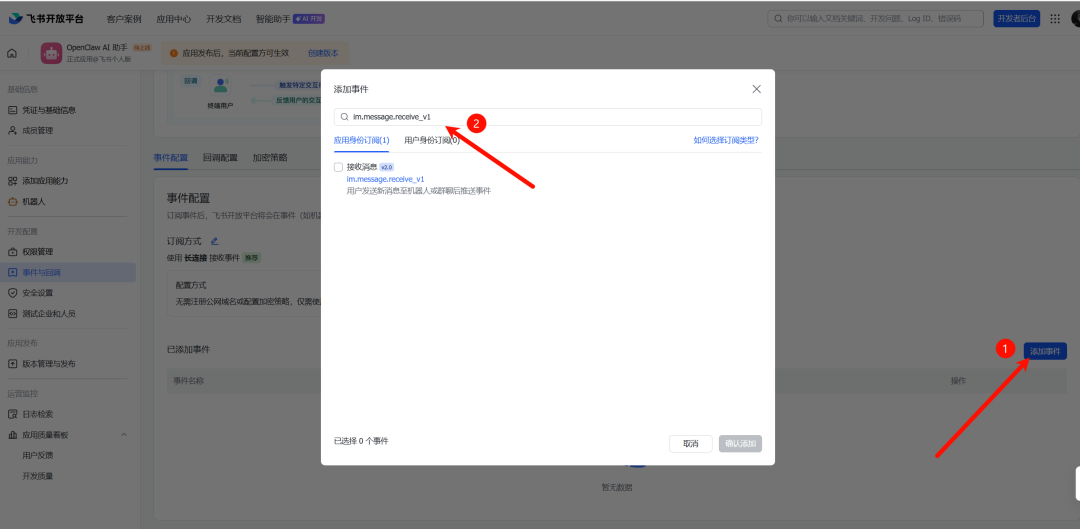Open the nine-dot app grid icon
The image size is (1080, 529).
tap(1054, 18)
